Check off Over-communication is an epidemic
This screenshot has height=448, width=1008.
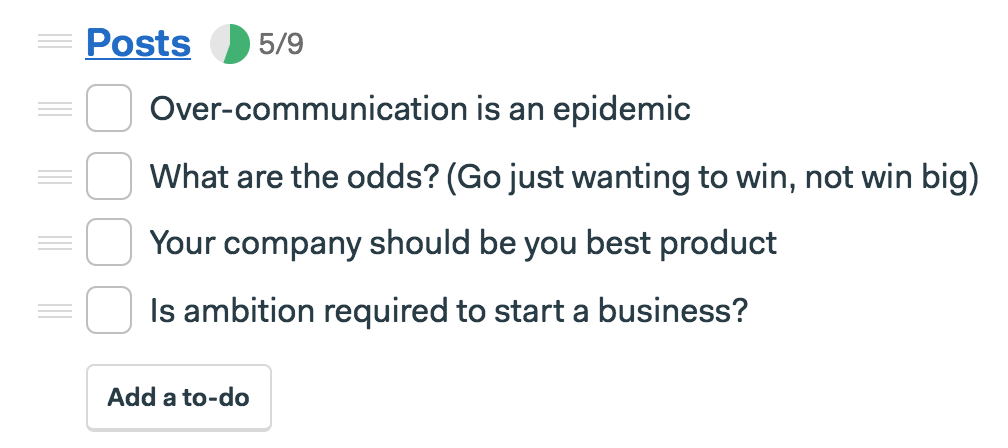109,108
